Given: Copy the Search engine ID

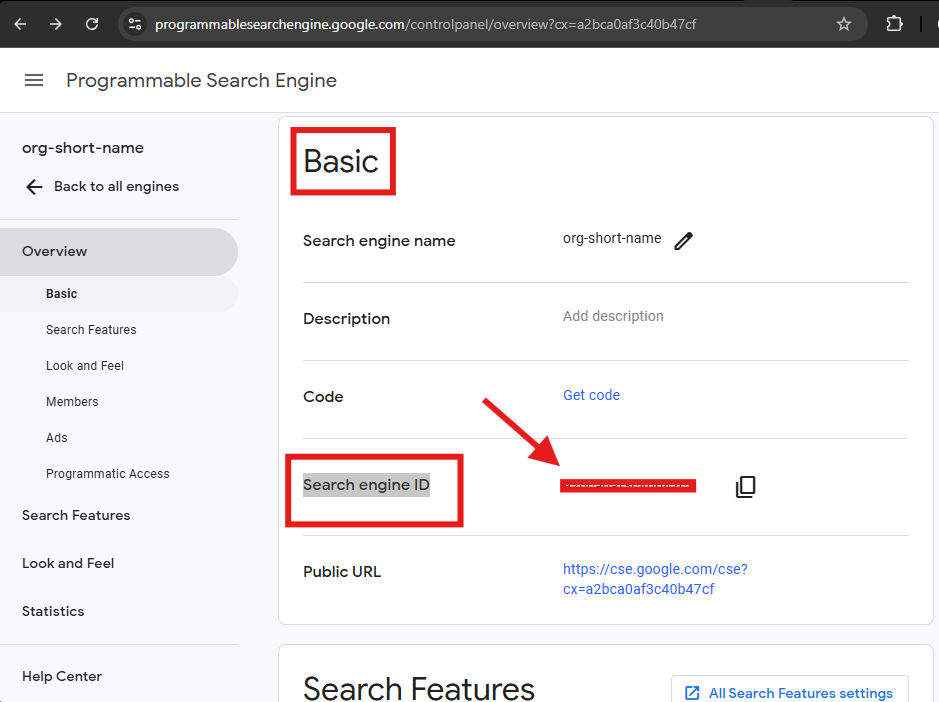Looking at the screenshot, I should pos(746,486).
